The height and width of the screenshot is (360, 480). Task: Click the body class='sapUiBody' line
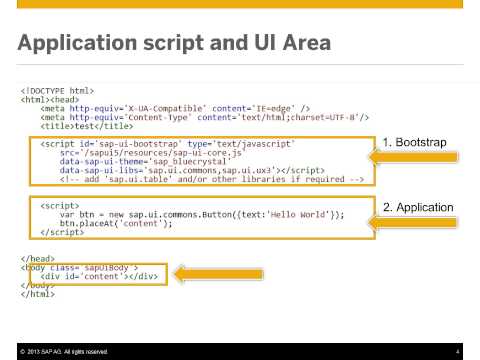(79, 268)
